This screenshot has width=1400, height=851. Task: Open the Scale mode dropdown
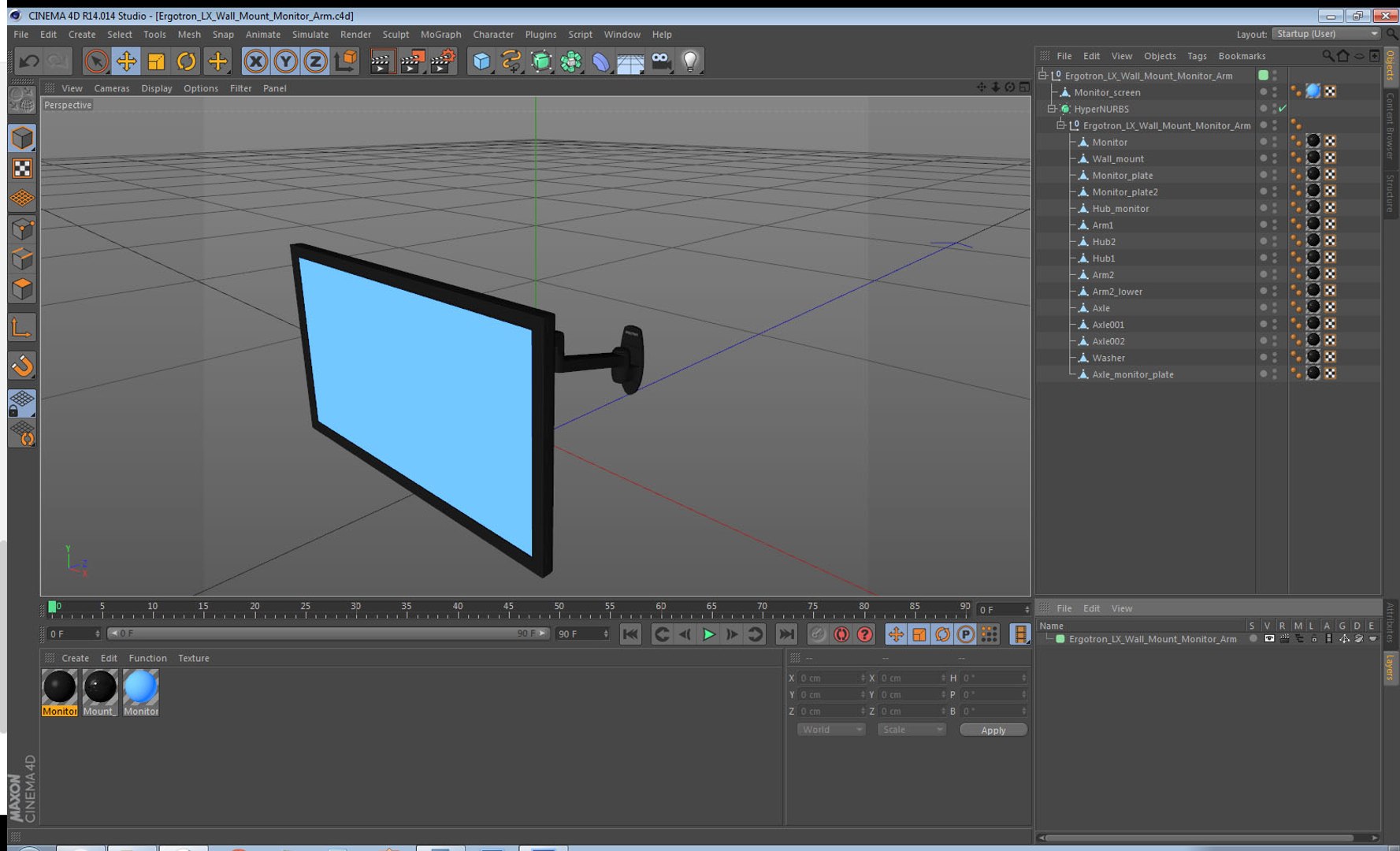click(x=912, y=730)
